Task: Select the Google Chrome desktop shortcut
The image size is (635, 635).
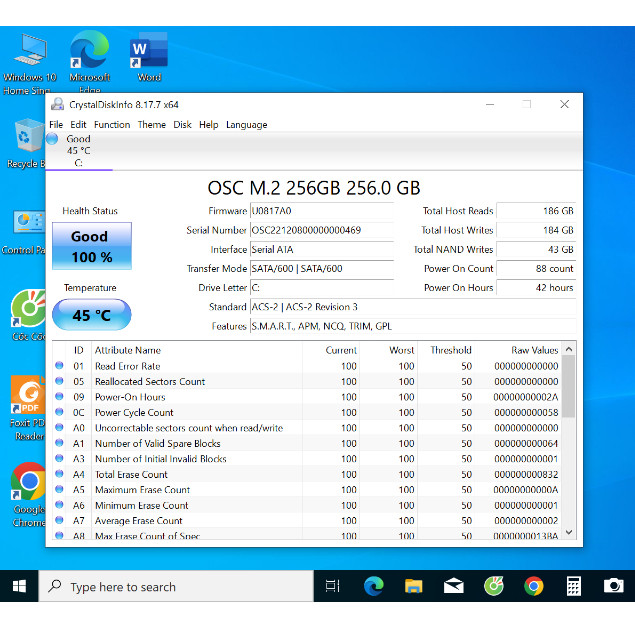Action: click(x=28, y=494)
